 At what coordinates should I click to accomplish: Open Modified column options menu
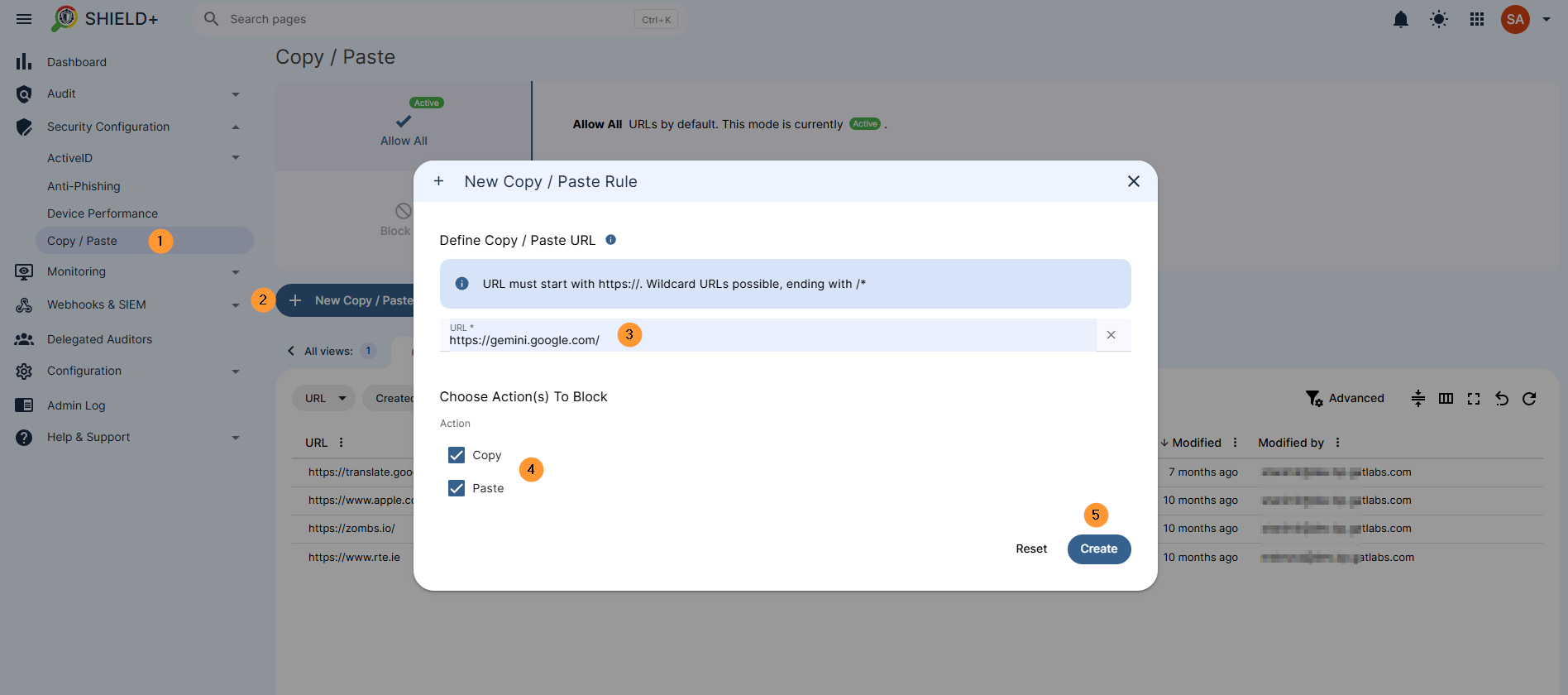click(1236, 443)
